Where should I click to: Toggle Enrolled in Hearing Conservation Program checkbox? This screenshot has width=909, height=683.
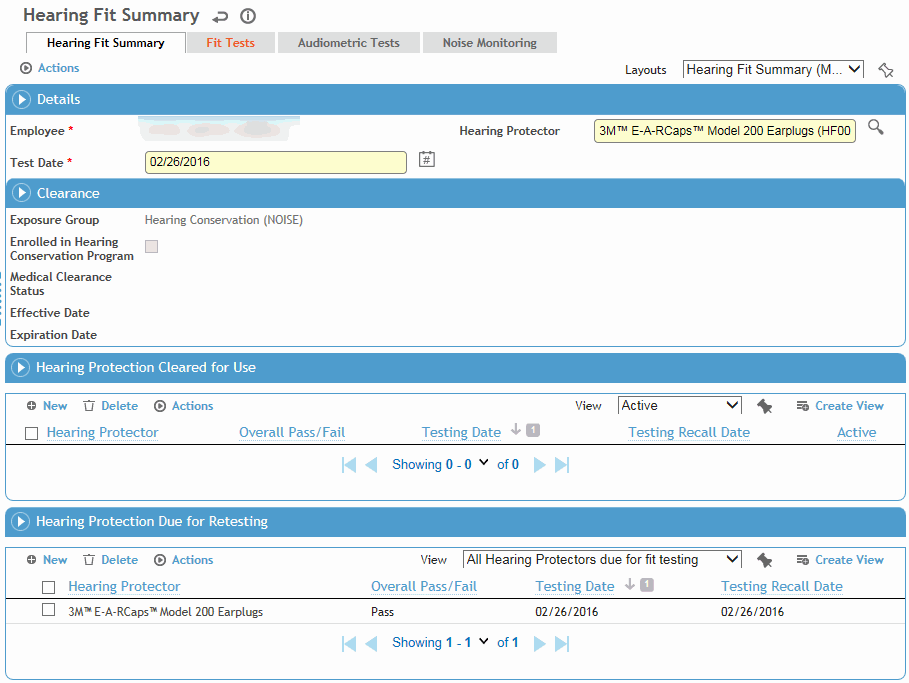tap(152, 247)
